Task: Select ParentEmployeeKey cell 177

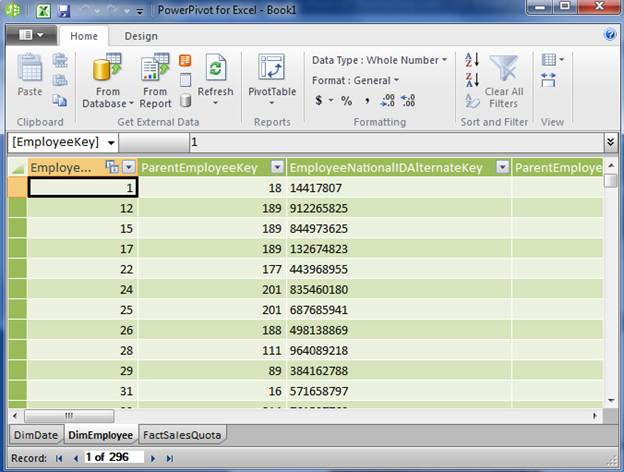Action: coord(212,269)
